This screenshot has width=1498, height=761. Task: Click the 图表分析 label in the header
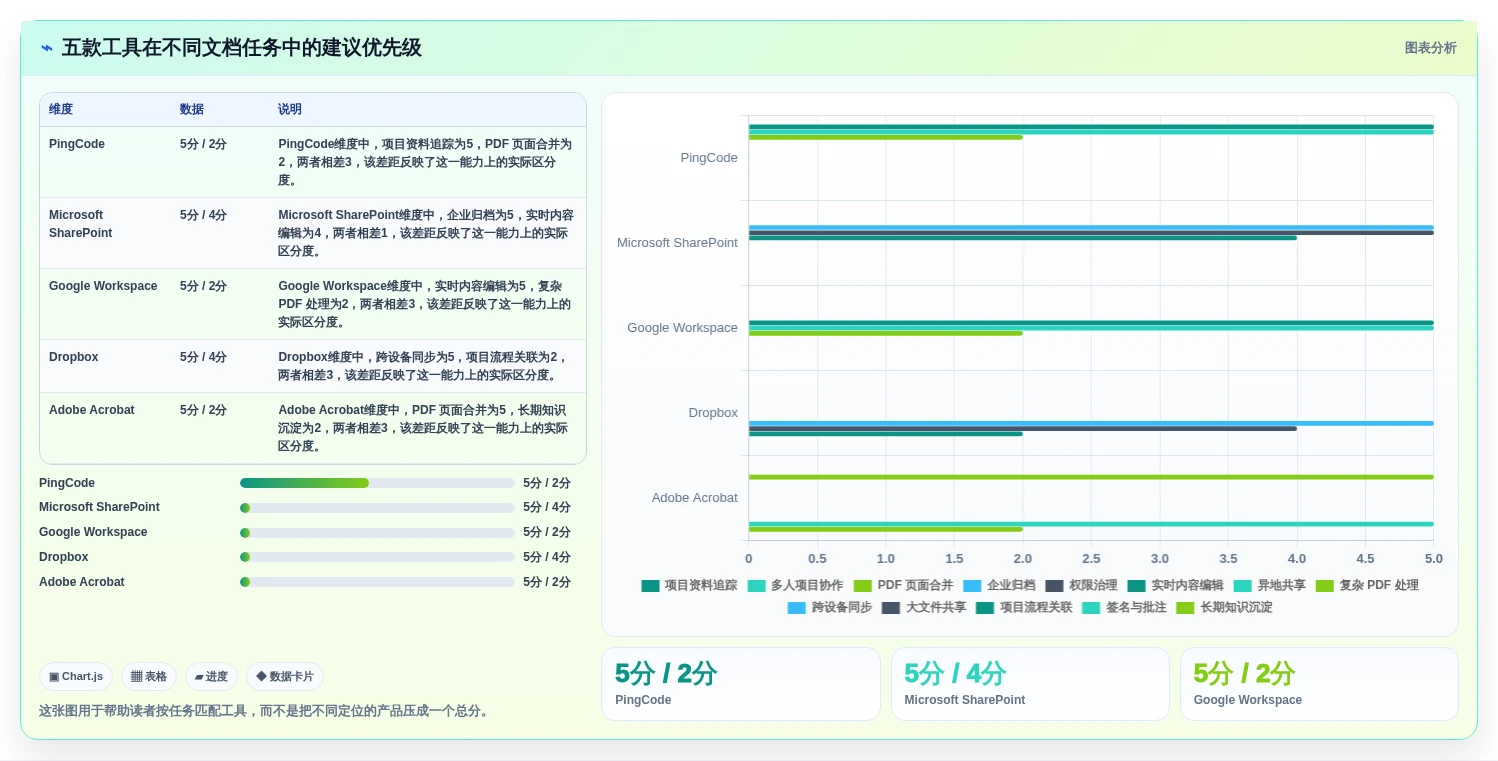tap(1430, 48)
